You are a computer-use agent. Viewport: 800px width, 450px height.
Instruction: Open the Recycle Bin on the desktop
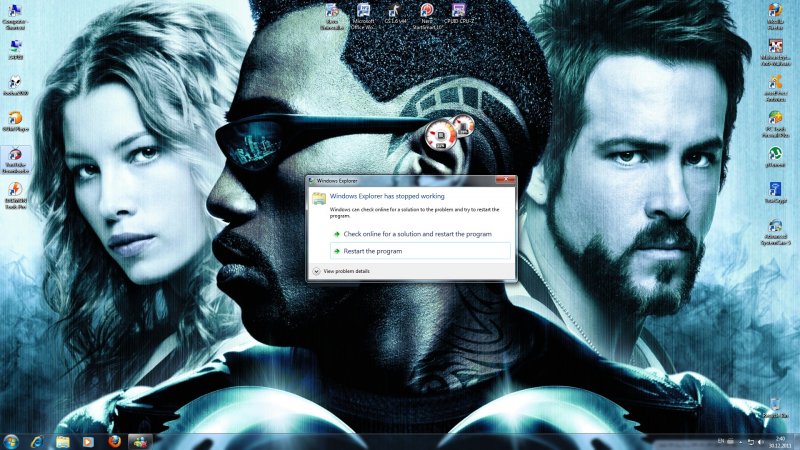coord(775,408)
